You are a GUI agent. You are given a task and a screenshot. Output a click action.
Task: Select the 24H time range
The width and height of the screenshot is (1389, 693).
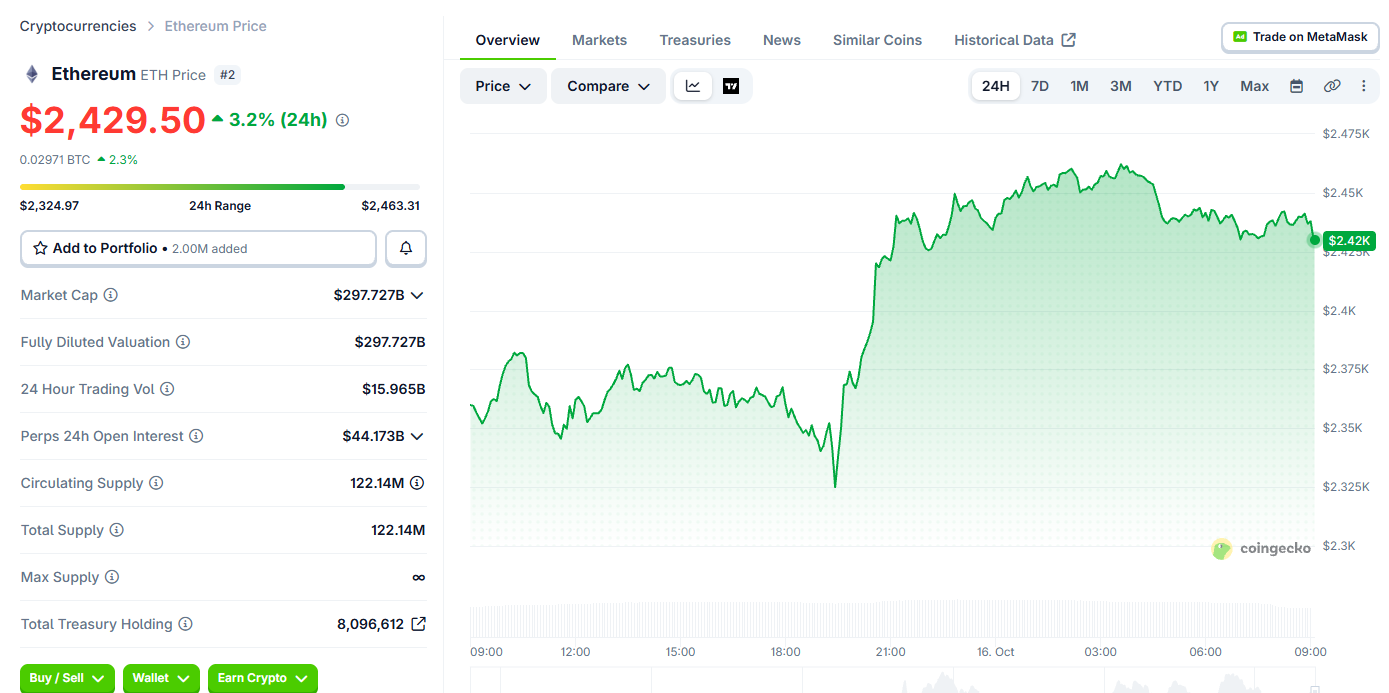996,86
